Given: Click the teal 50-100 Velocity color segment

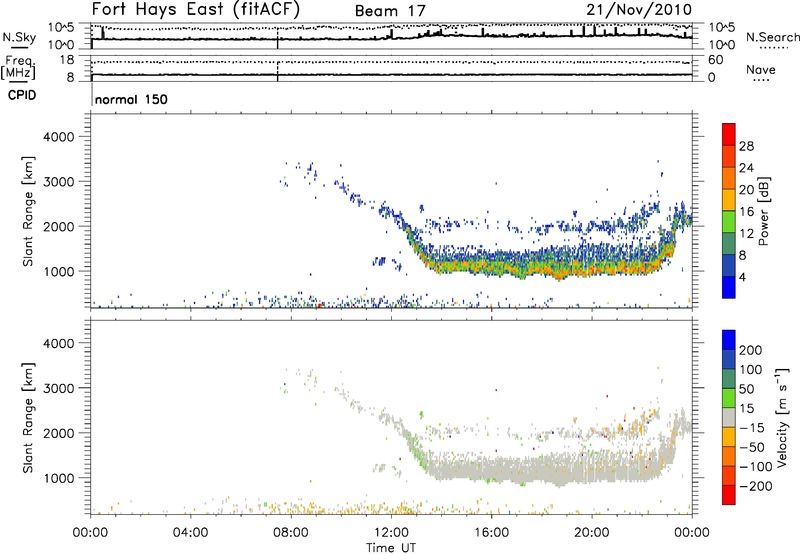Looking at the screenshot, I should (x=729, y=379).
